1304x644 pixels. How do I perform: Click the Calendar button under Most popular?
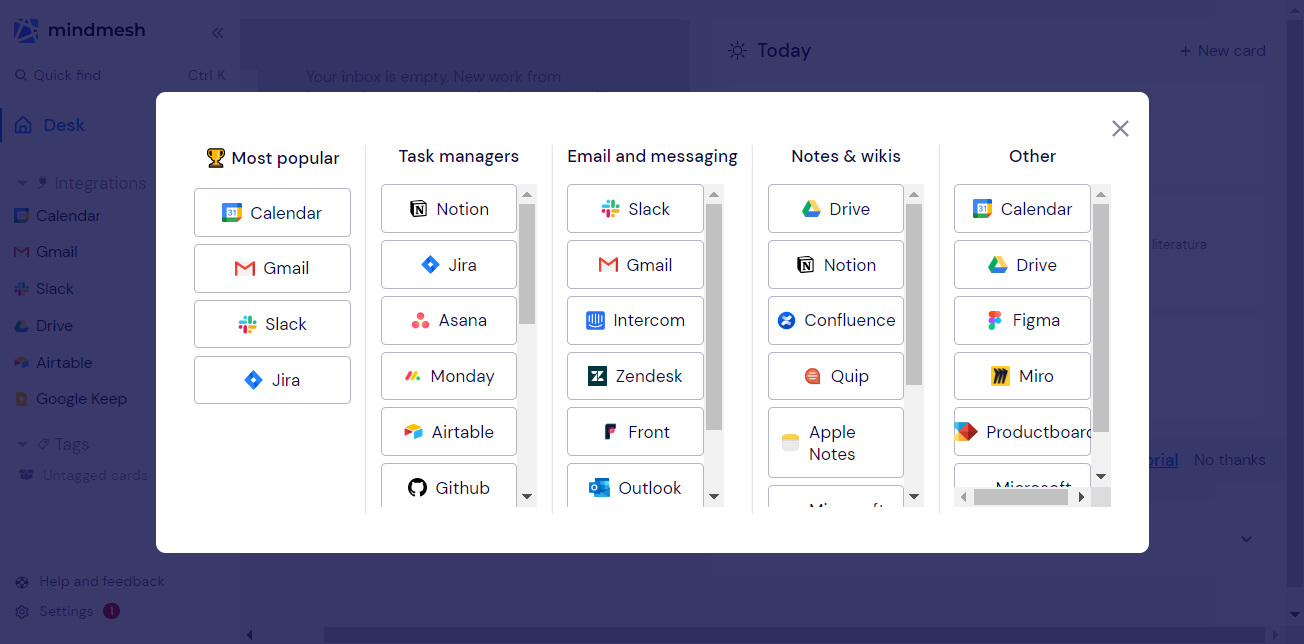(272, 213)
